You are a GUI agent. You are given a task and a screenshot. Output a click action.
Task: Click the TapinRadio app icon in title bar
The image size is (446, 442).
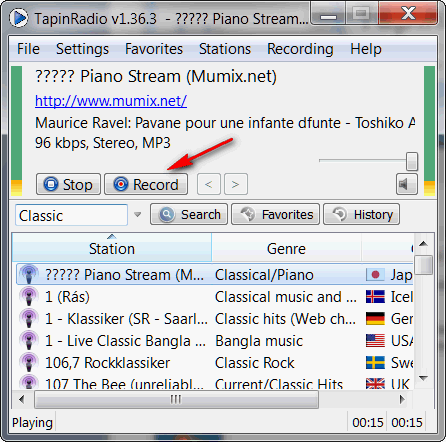pyautogui.click(x=18, y=17)
